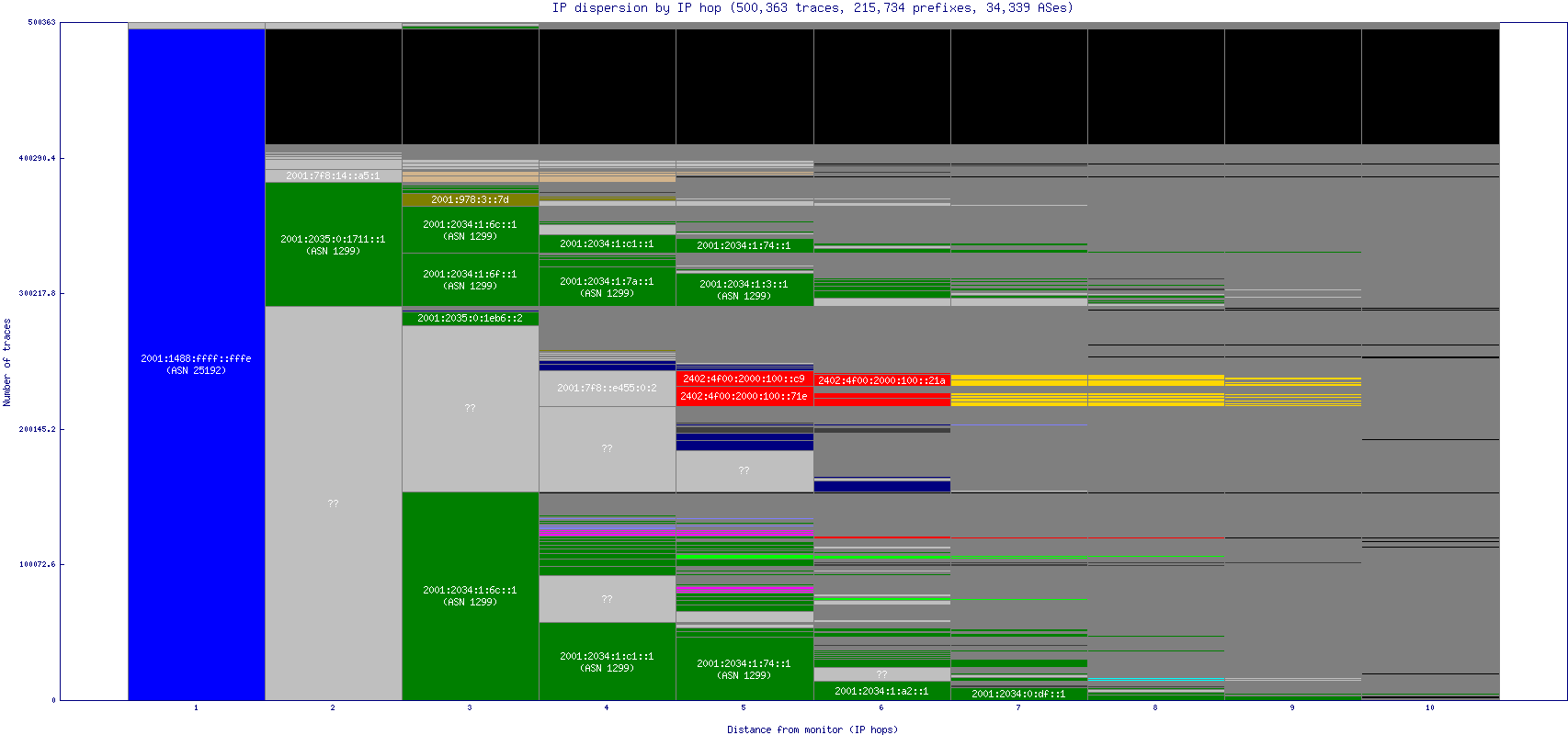This screenshot has width=1568, height=735.
Task: Select the green 2001:2034:0:df::1 band
Action: [x=1018, y=694]
